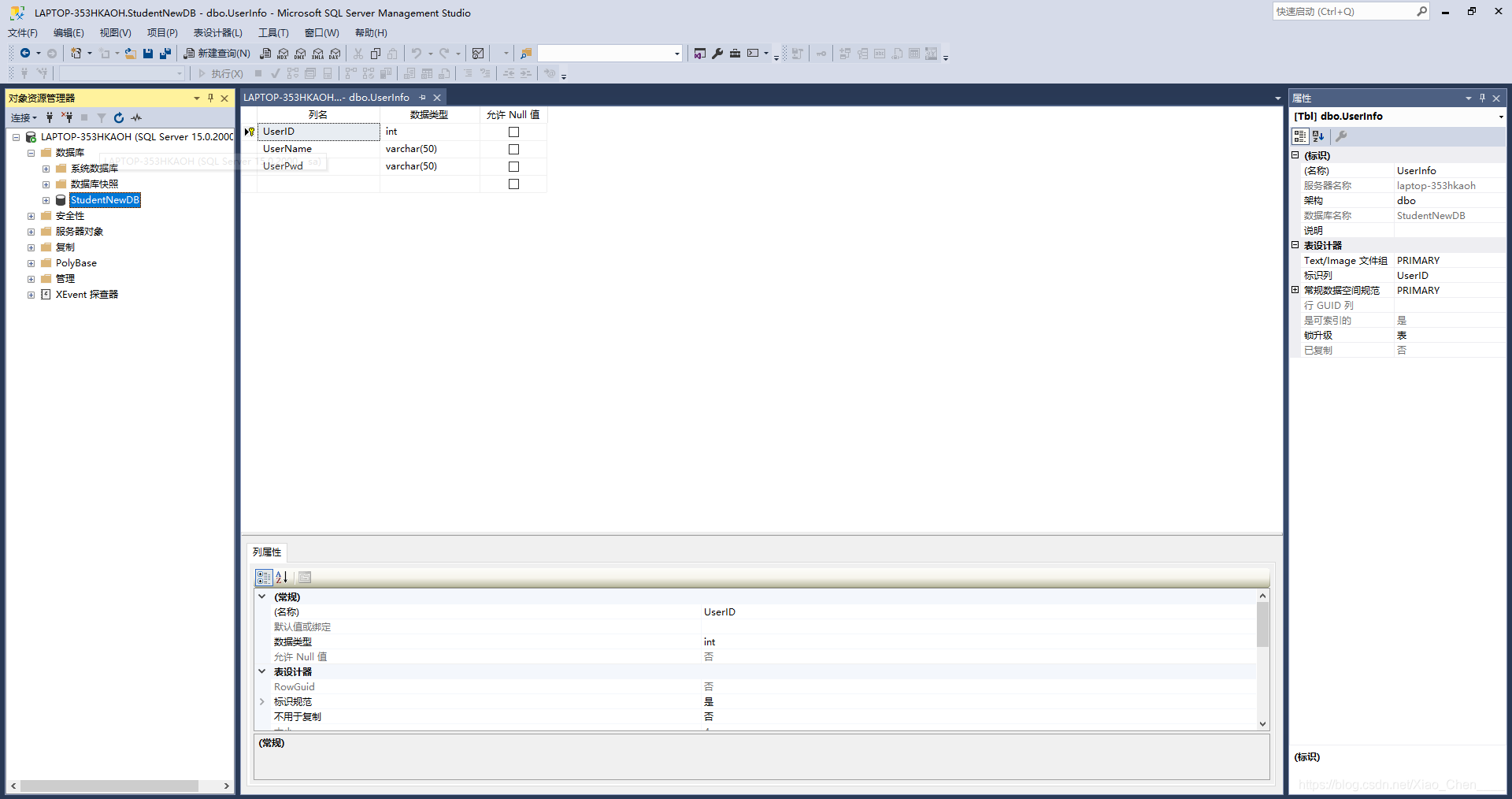Image resolution: width=1512 pixels, height=799 pixels.
Task: Click the XMLA query icon
Action: (317, 54)
